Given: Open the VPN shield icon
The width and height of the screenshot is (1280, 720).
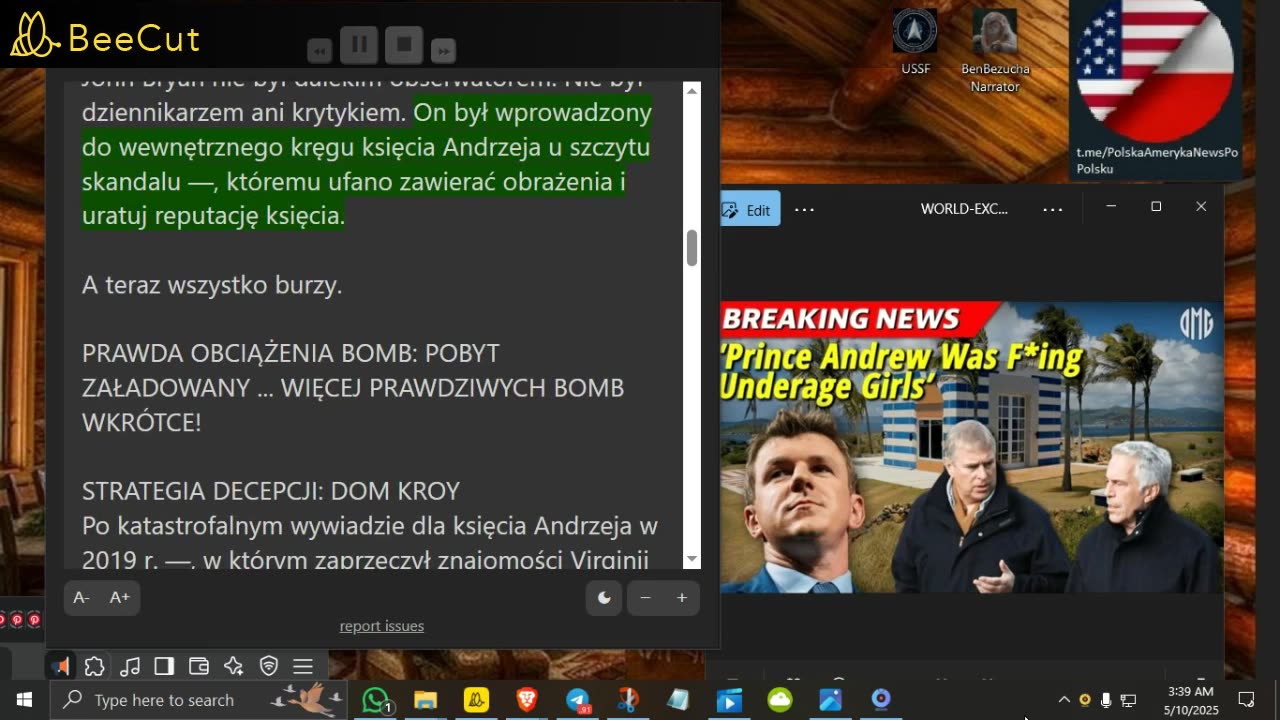Looking at the screenshot, I should coord(268,666).
